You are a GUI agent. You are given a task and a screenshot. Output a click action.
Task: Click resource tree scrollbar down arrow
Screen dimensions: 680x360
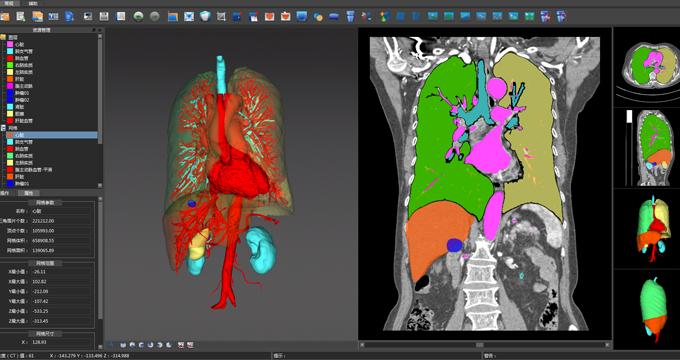point(101,185)
